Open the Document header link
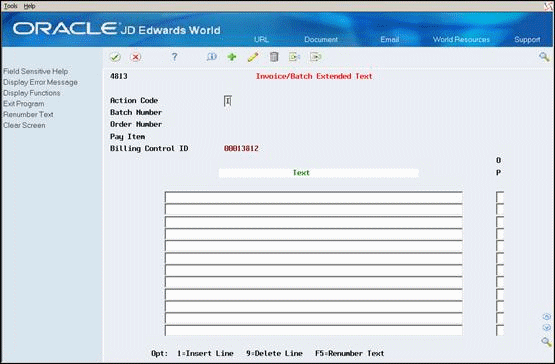This screenshot has height=364, width=555. 321,39
